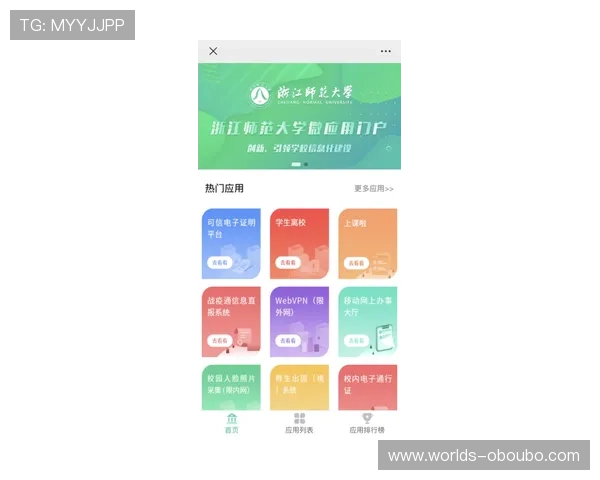Viewport: 600px width, 480px height.
Task: Click the university emblem logo in banner
Action: coord(260,95)
